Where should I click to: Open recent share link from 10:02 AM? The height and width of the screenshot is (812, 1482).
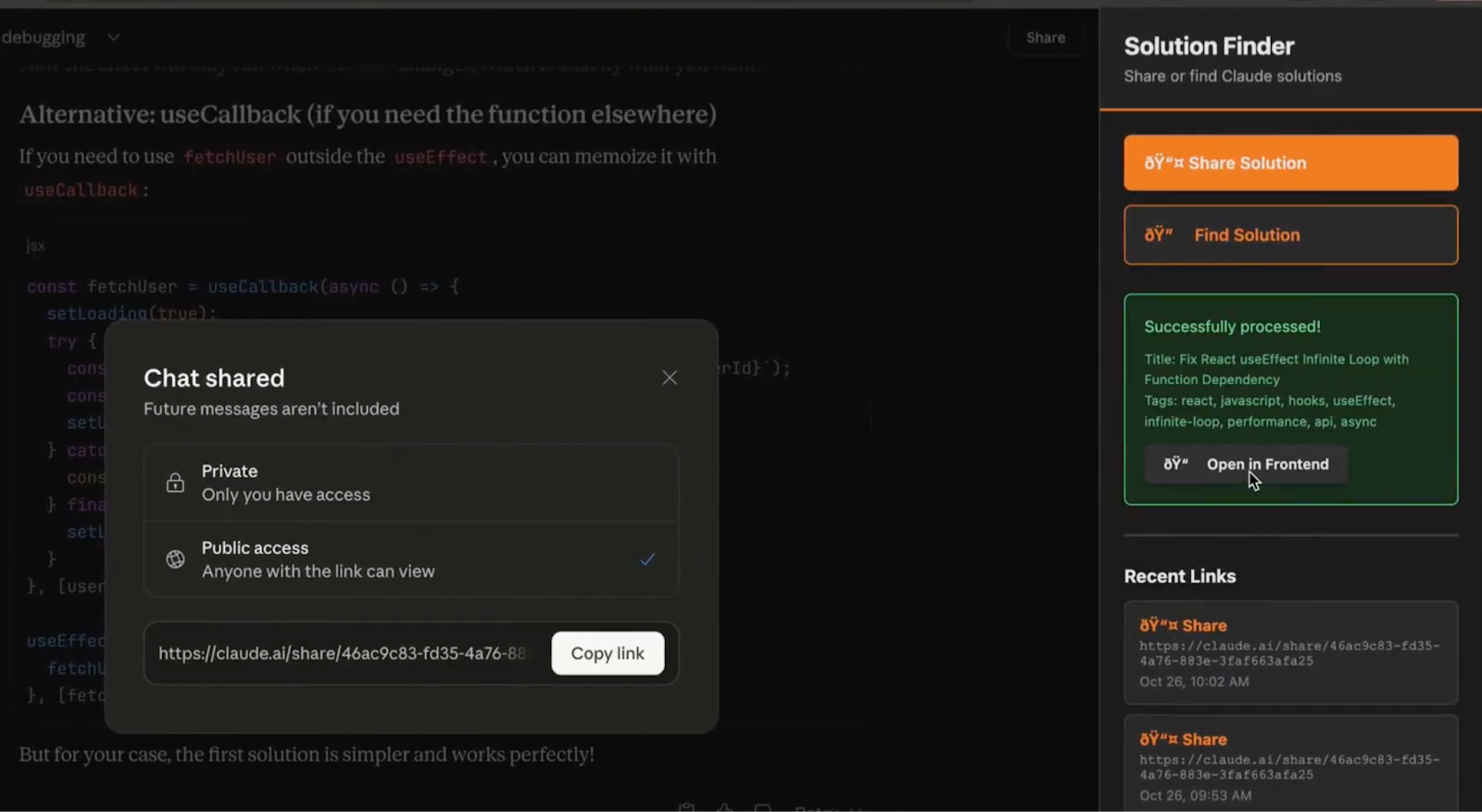[x=1291, y=653]
